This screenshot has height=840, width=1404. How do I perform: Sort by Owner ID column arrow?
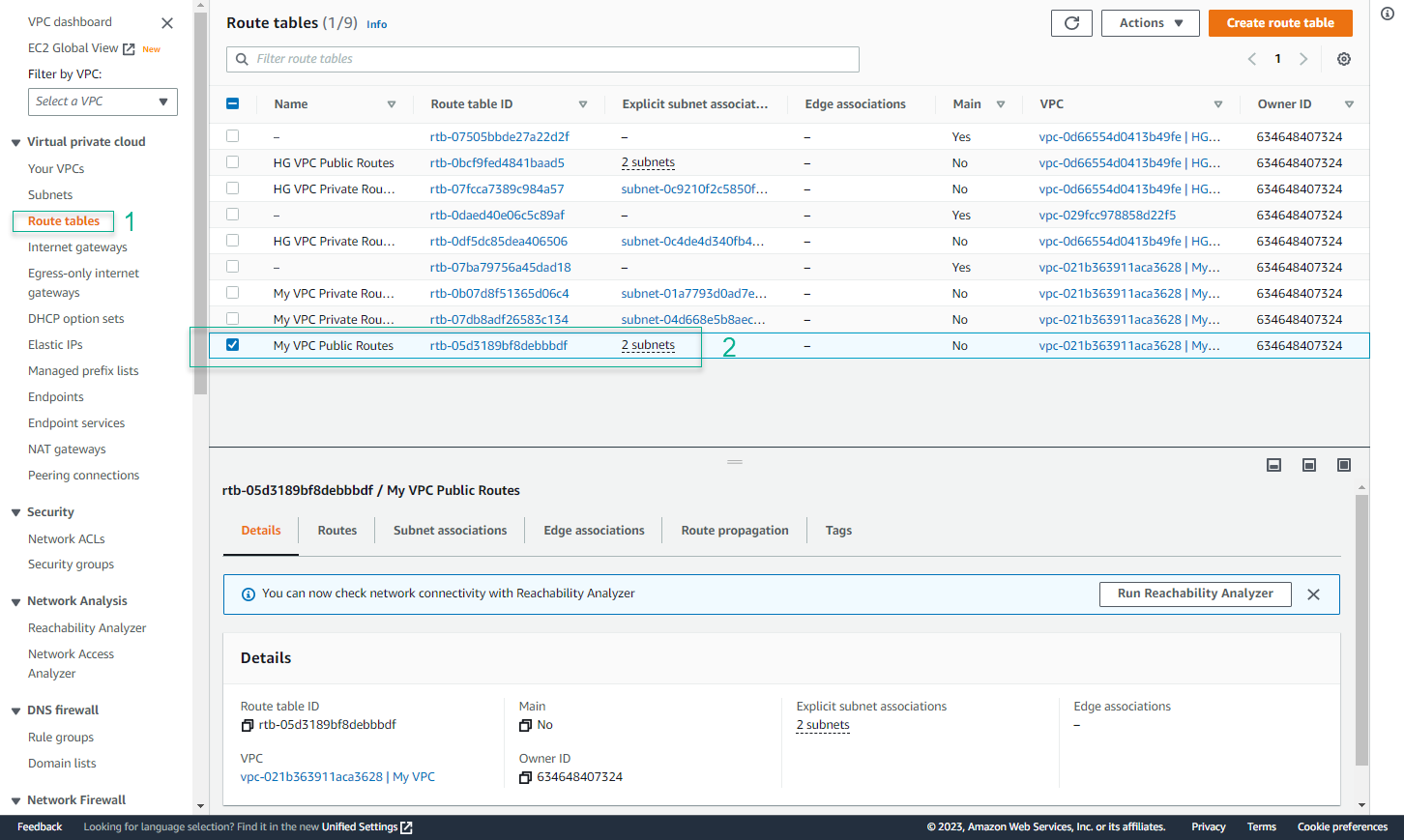click(1349, 104)
